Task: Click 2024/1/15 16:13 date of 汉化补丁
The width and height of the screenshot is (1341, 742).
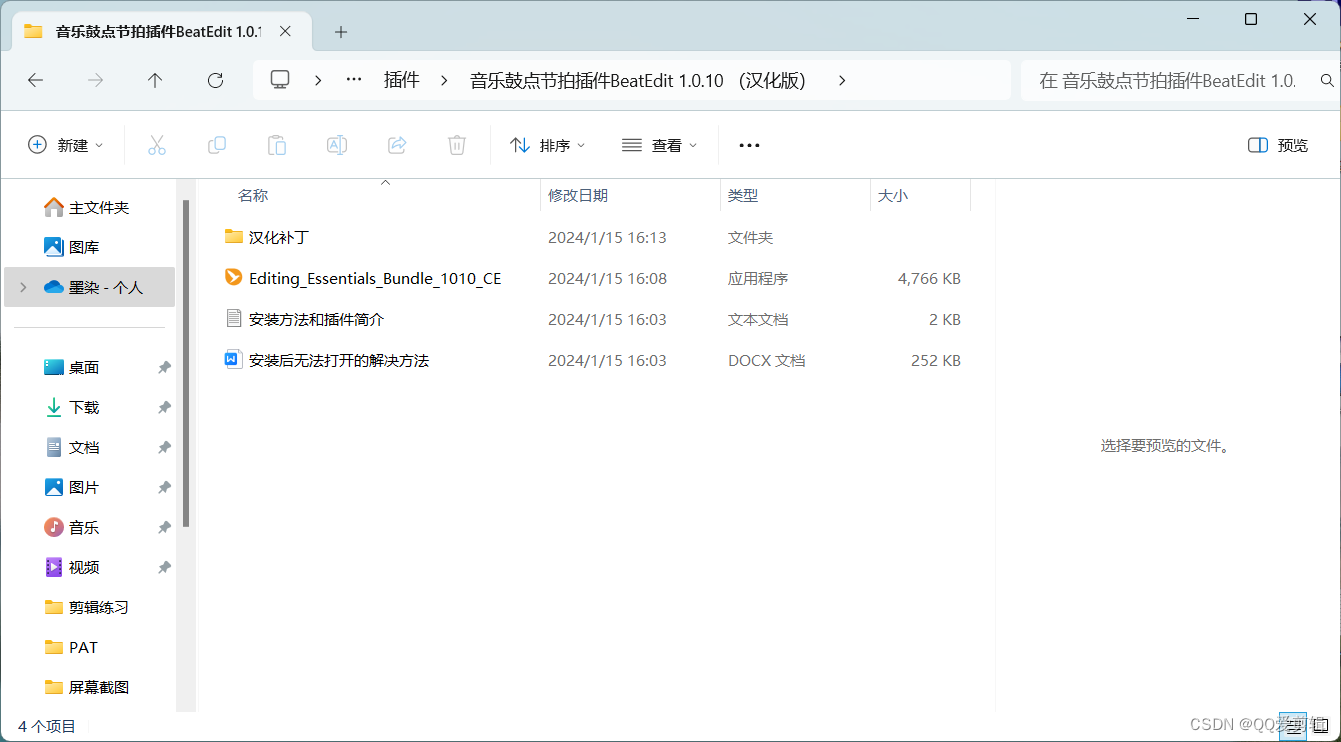Action: point(607,237)
